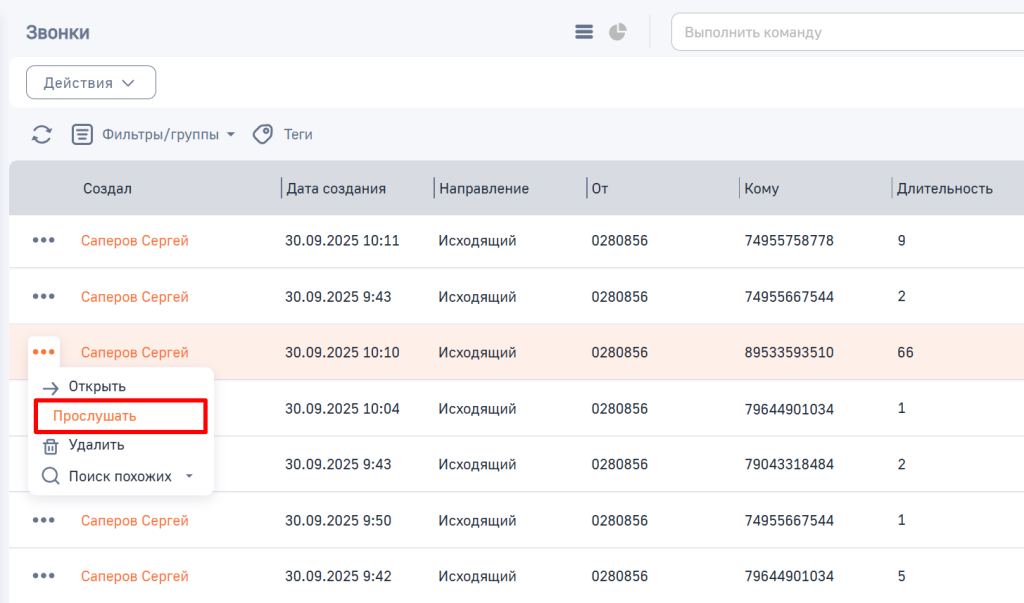Open three-dot menu for 30.09.2025 9:50 call

click(x=43, y=520)
